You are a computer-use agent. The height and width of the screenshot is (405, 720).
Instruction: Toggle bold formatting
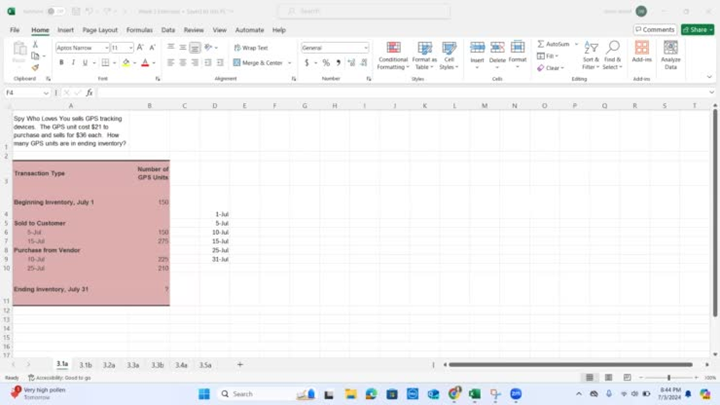(x=61, y=63)
